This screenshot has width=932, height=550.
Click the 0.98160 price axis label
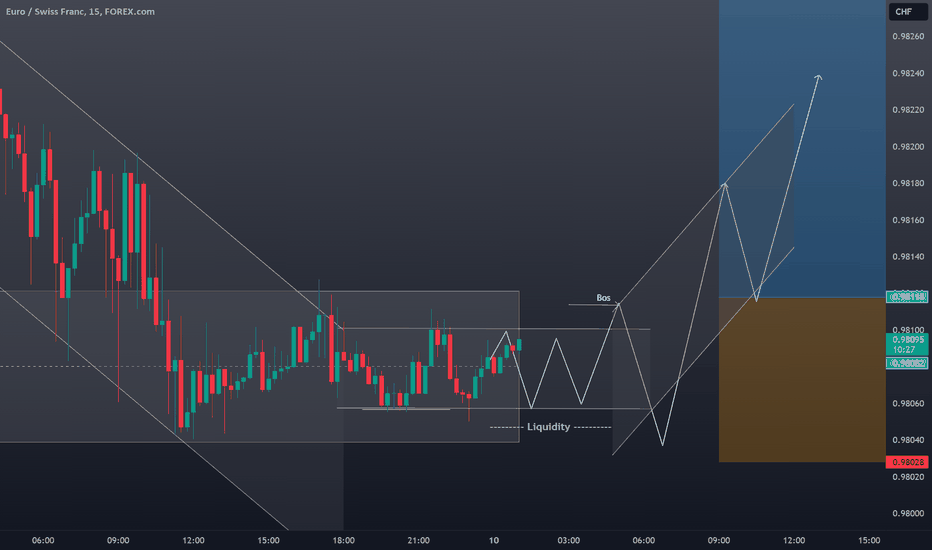(x=908, y=220)
